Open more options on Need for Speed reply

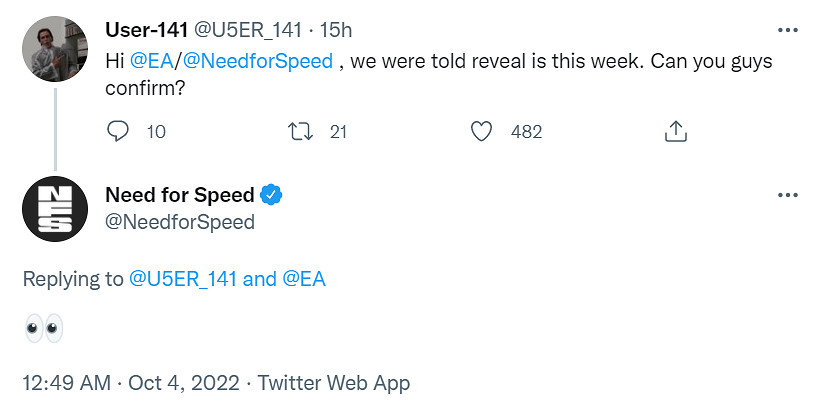(787, 194)
